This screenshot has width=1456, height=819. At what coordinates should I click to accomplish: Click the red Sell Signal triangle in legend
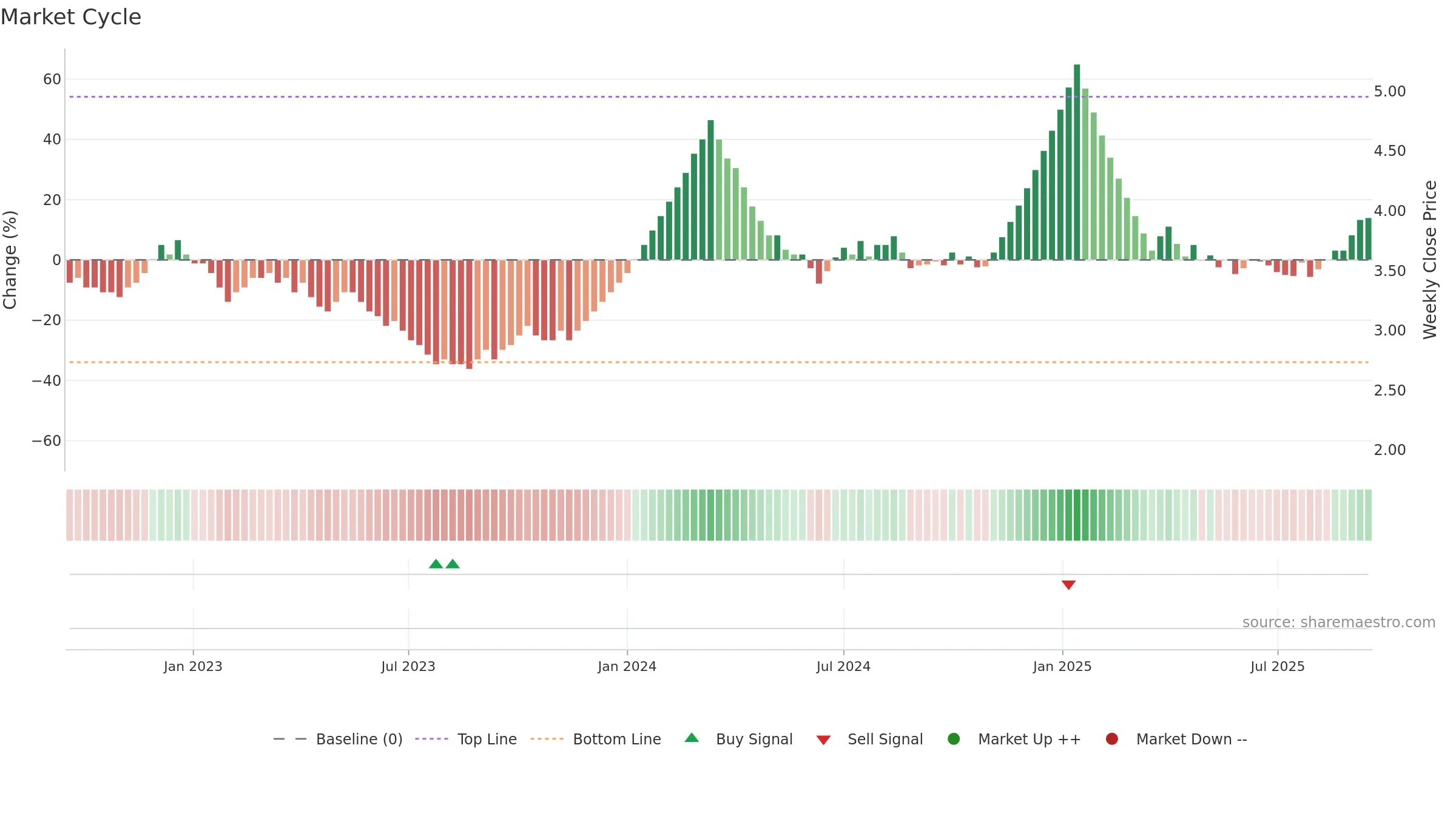823,740
